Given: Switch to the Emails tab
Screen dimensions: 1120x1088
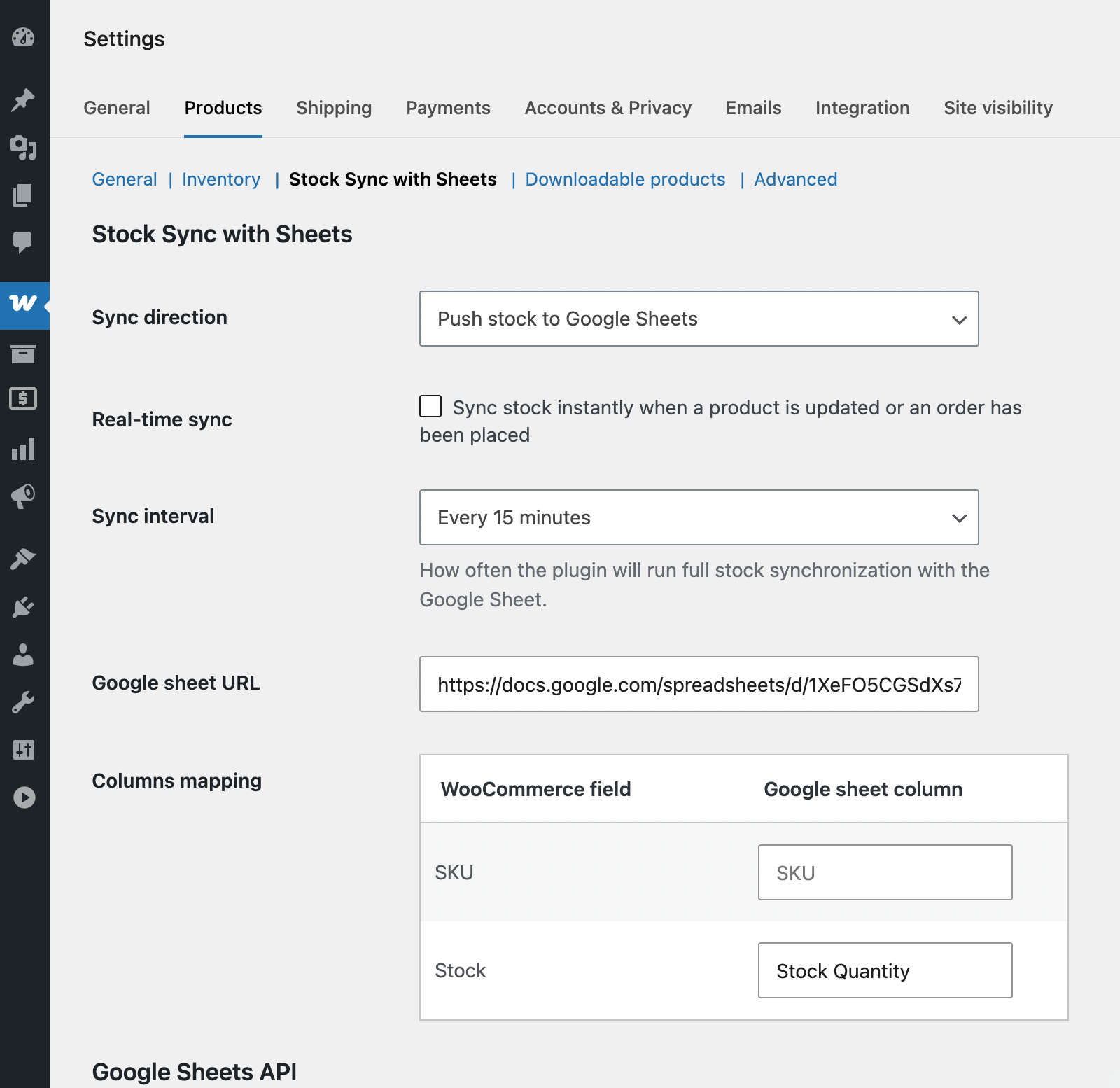Looking at the screenshot, I should click(x=754, y=108).
